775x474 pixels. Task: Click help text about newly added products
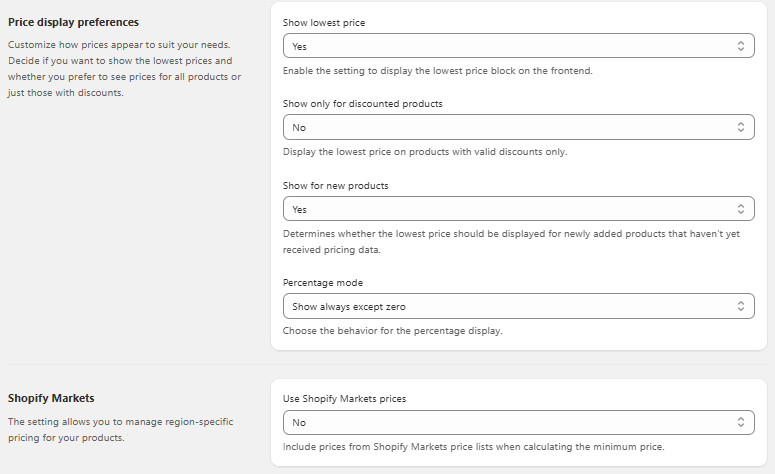coord(511,242)
